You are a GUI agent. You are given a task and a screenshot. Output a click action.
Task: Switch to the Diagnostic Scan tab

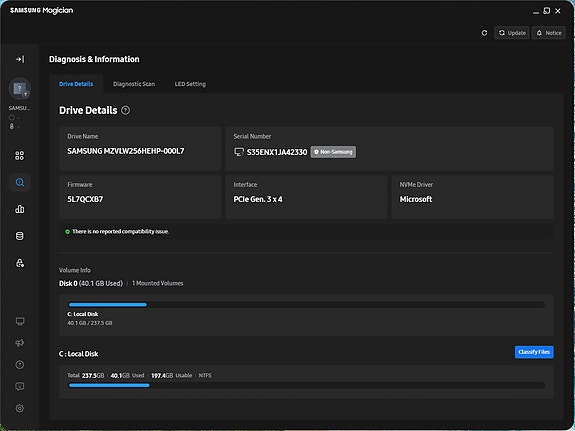pos(134,84)
